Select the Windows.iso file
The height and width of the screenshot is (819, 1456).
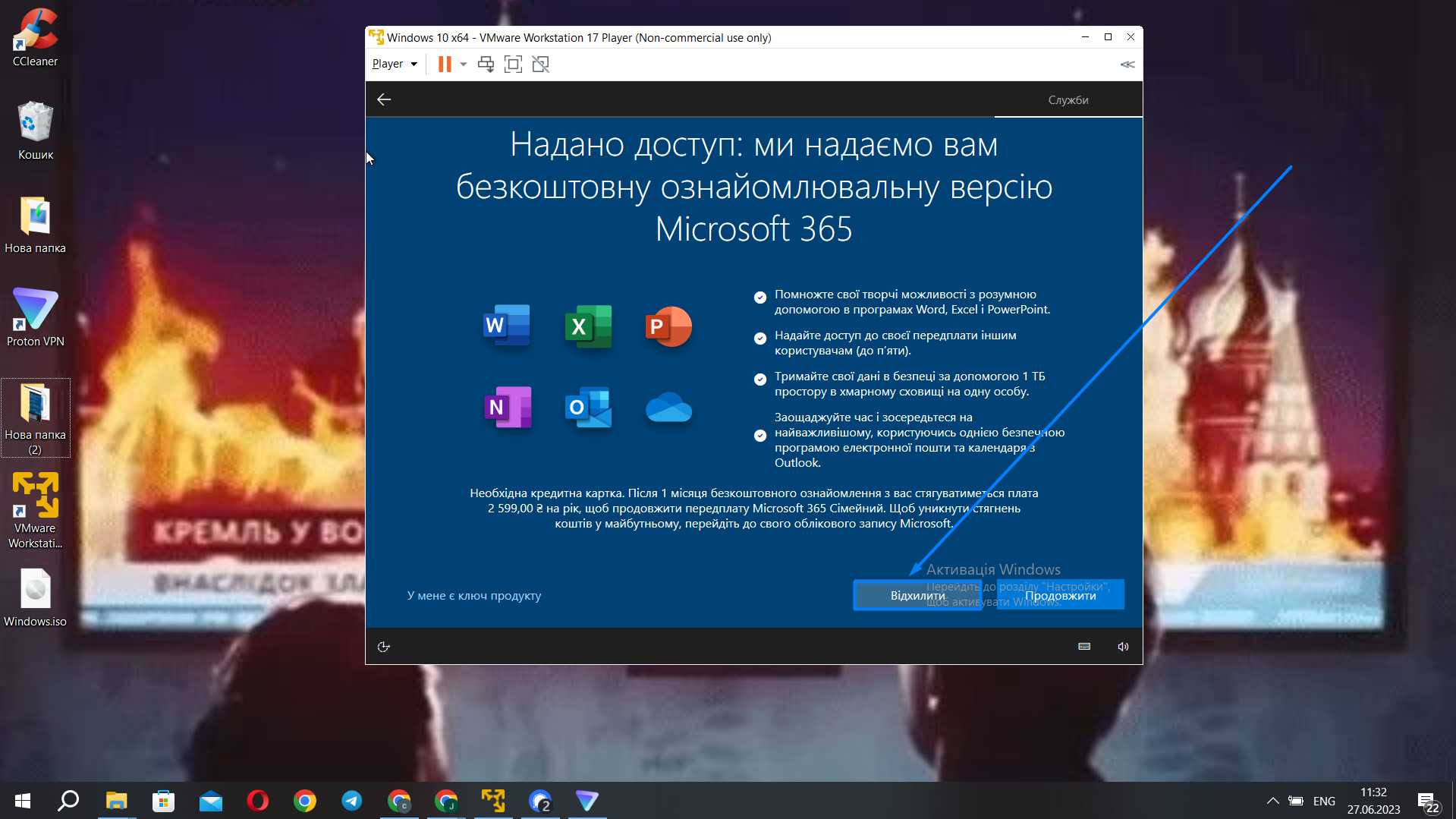tap(35, 598)
